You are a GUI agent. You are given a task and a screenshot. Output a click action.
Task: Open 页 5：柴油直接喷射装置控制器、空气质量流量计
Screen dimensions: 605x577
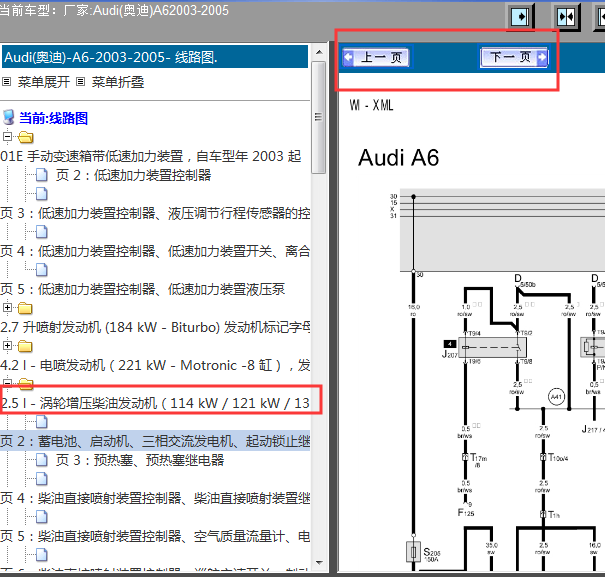155,536
